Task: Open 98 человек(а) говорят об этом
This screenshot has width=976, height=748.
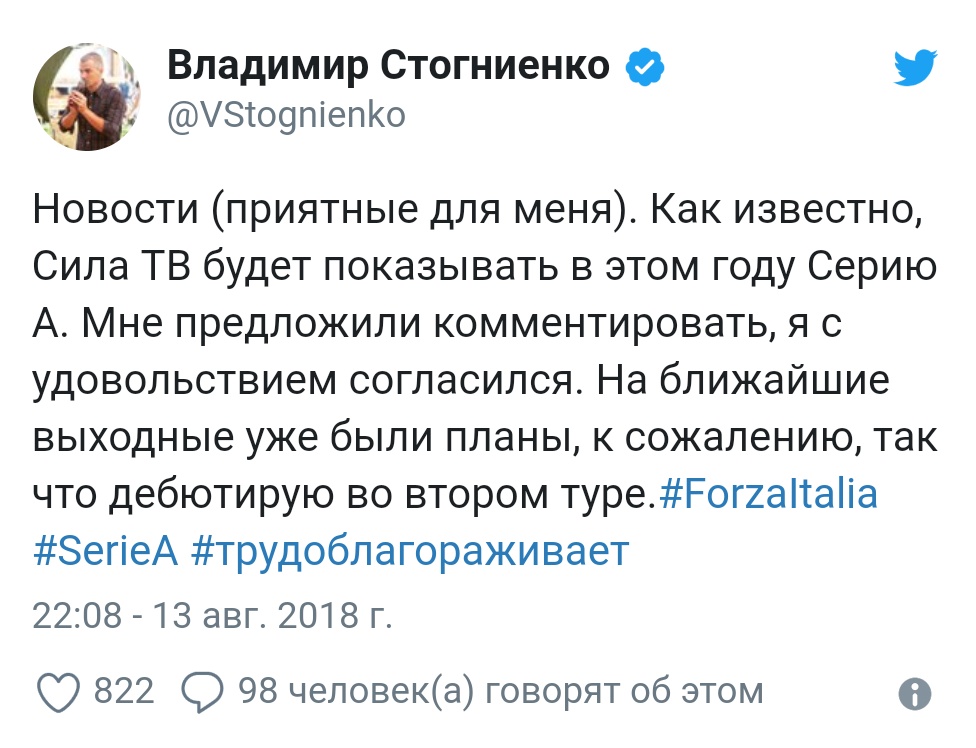Action: [x=500, y=691]
